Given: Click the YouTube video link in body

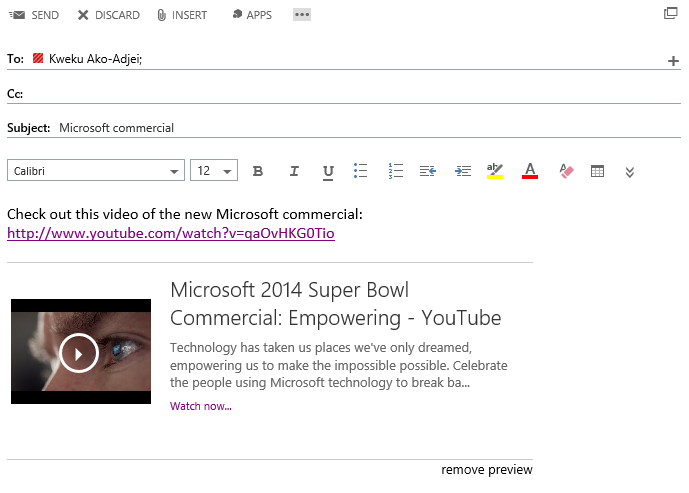Looking at the screenshot, I should [171, 234].
